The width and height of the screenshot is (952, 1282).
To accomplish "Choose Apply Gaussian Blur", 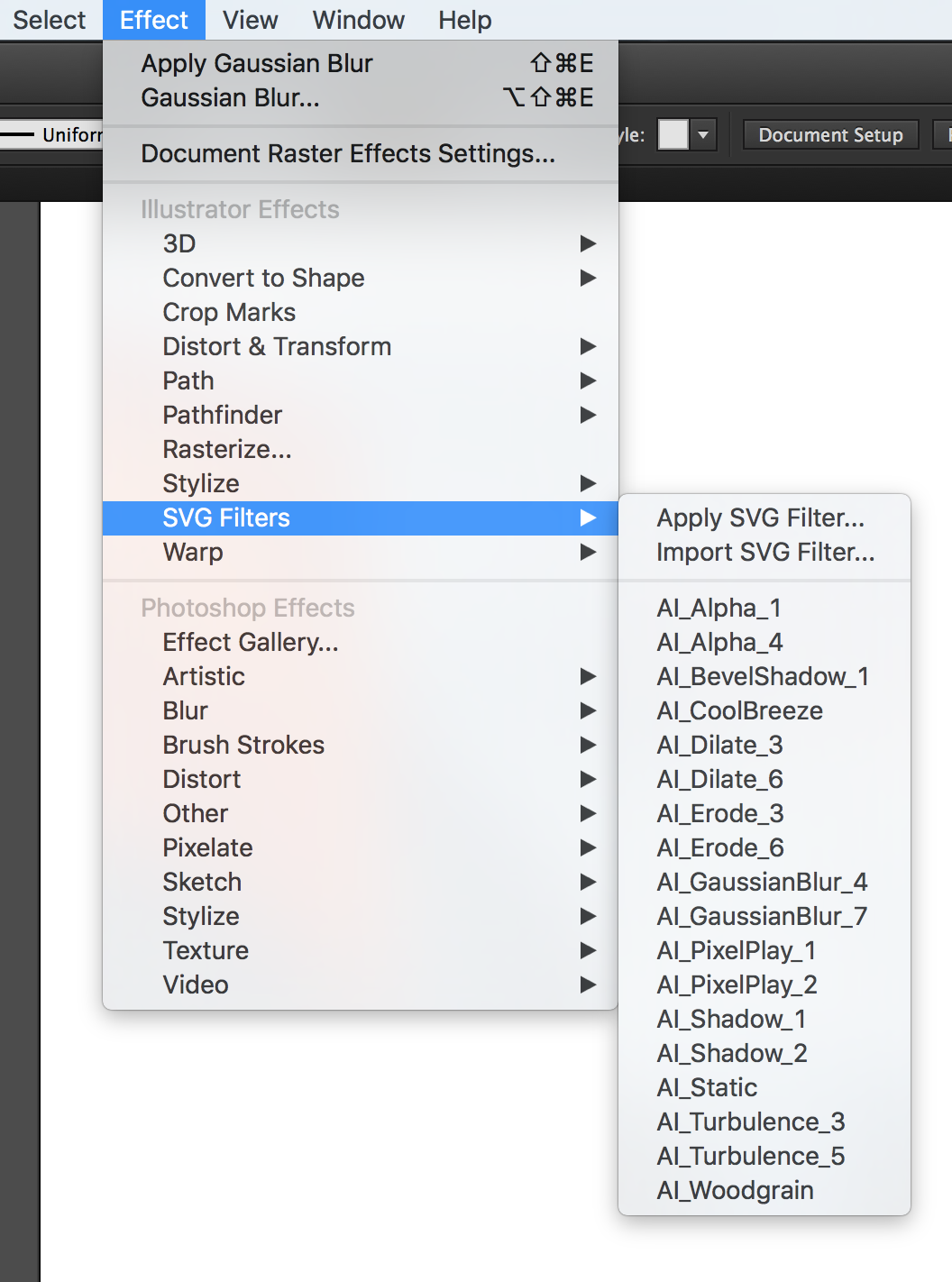I will coord(257,63).
